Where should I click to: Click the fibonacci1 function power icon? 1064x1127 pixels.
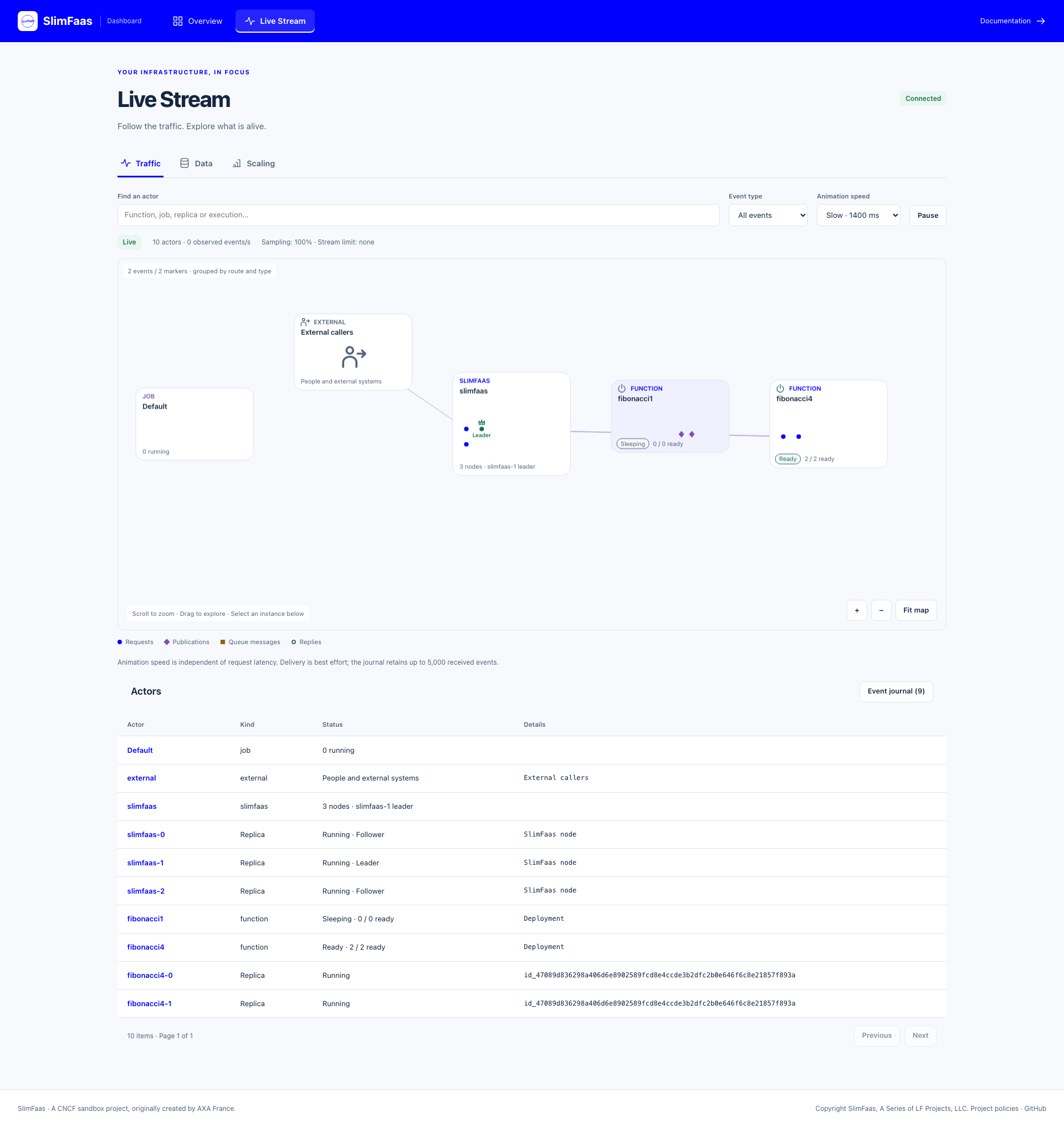pos(622,389)
